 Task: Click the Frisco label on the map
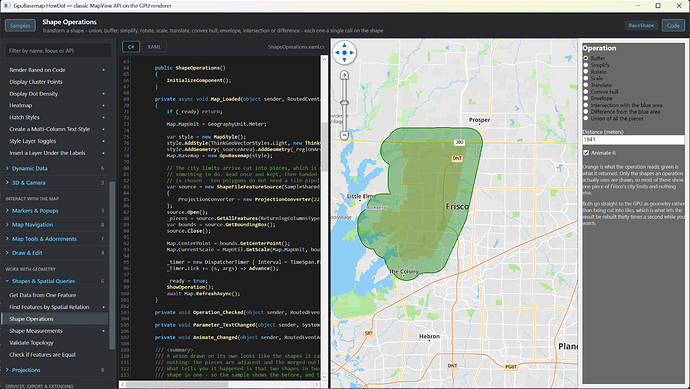coord(457,206)
